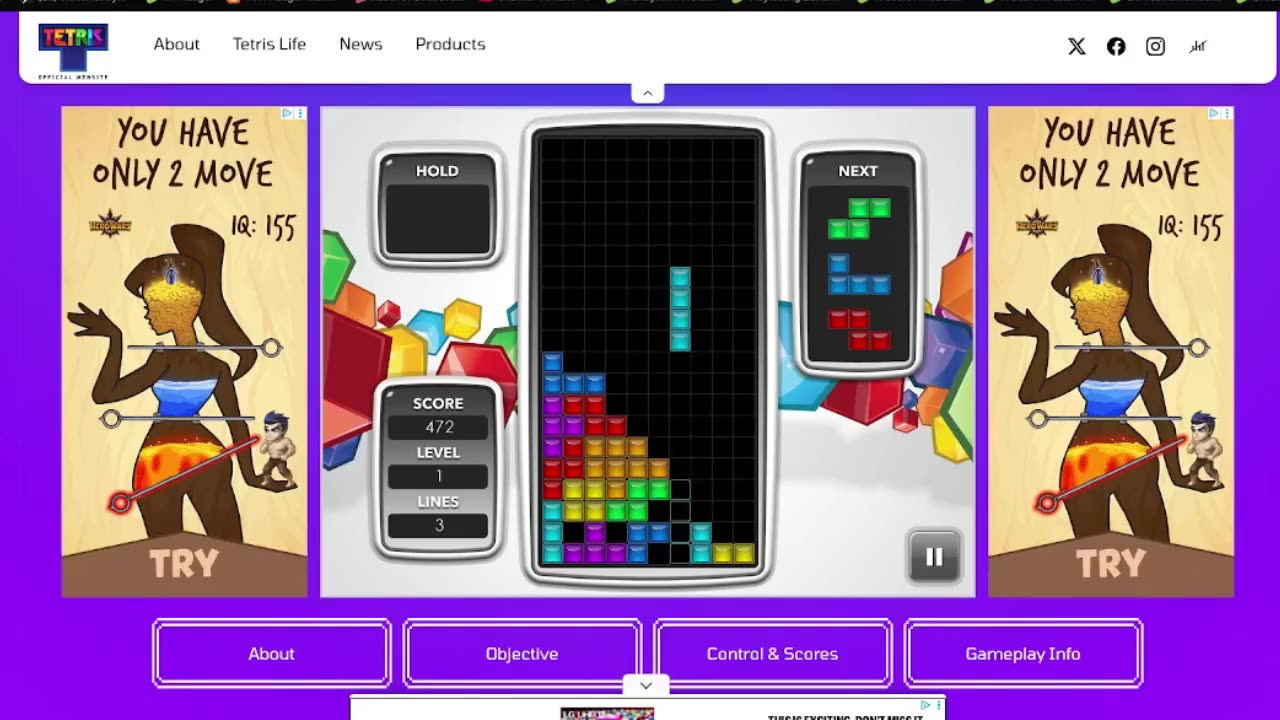Click the empty HOLD piece box
This screenshot has height=720, width=1280.
tap(438, 218)
